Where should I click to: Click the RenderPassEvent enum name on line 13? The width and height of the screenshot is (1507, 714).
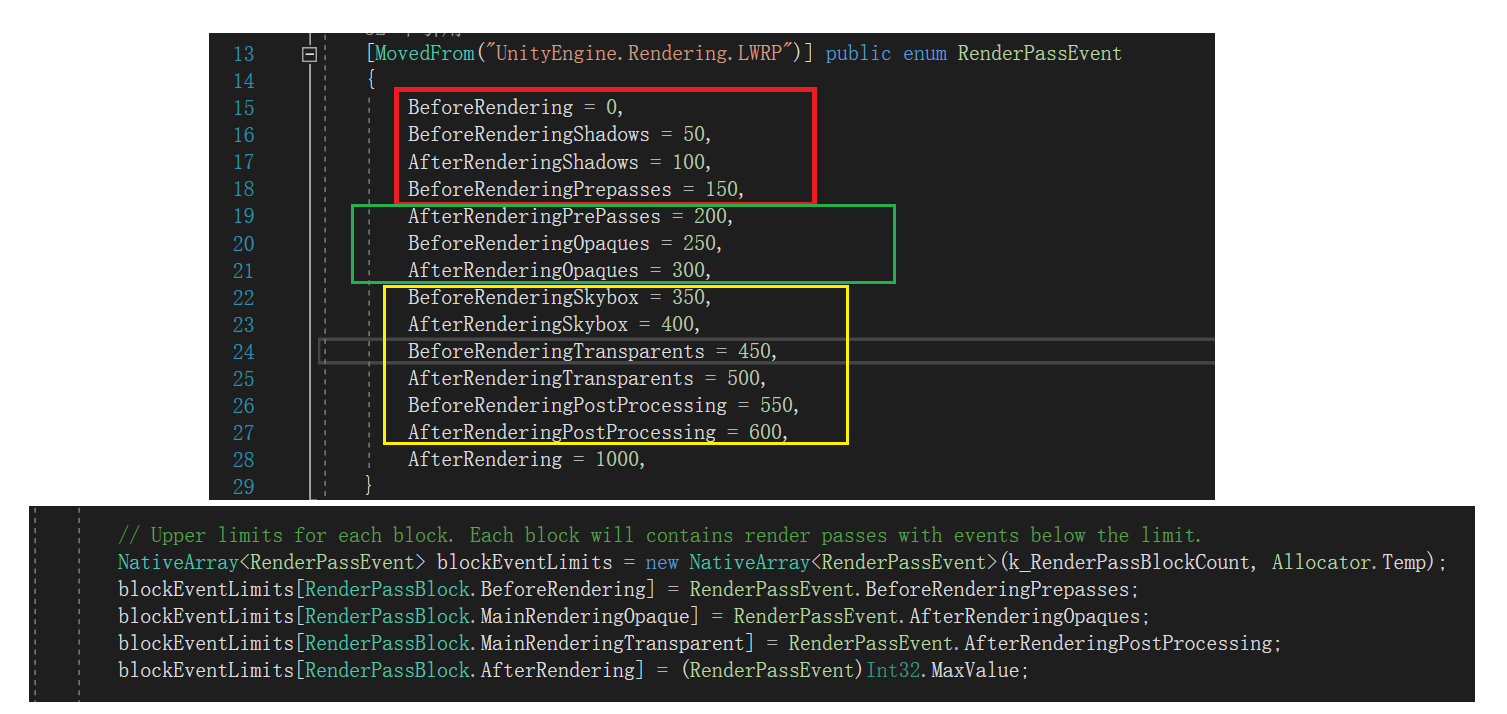click(x=1040, y=54)
